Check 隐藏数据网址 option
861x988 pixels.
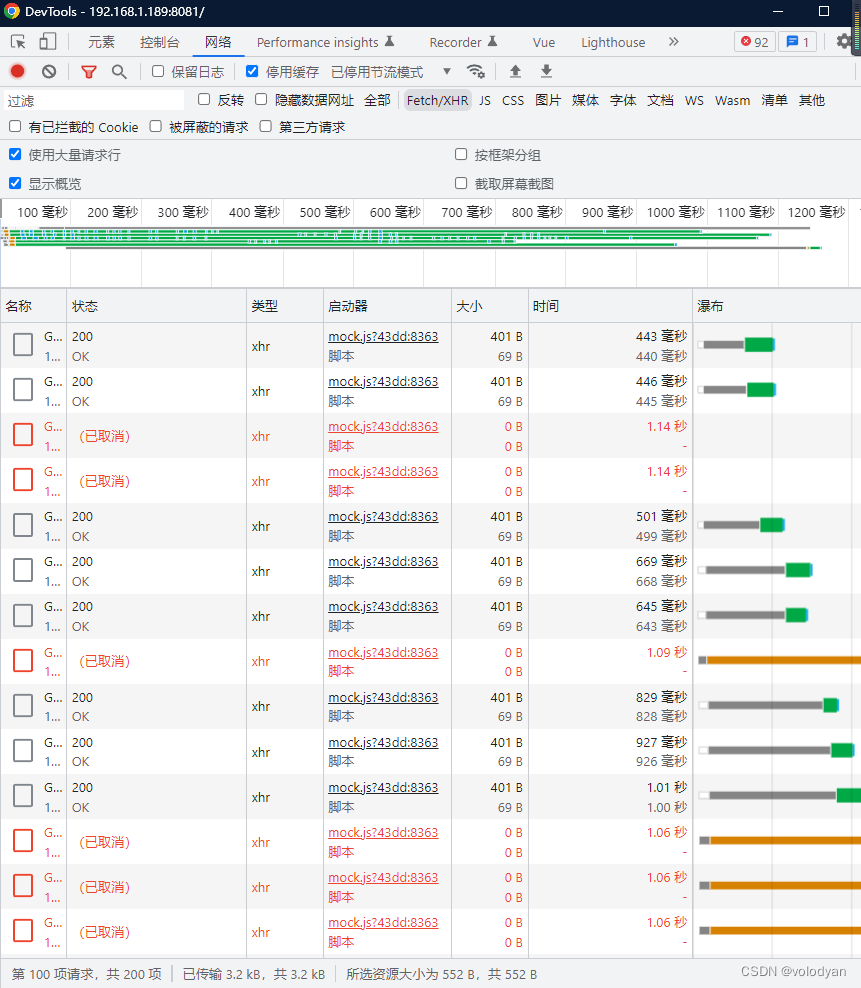coord(261,100)
